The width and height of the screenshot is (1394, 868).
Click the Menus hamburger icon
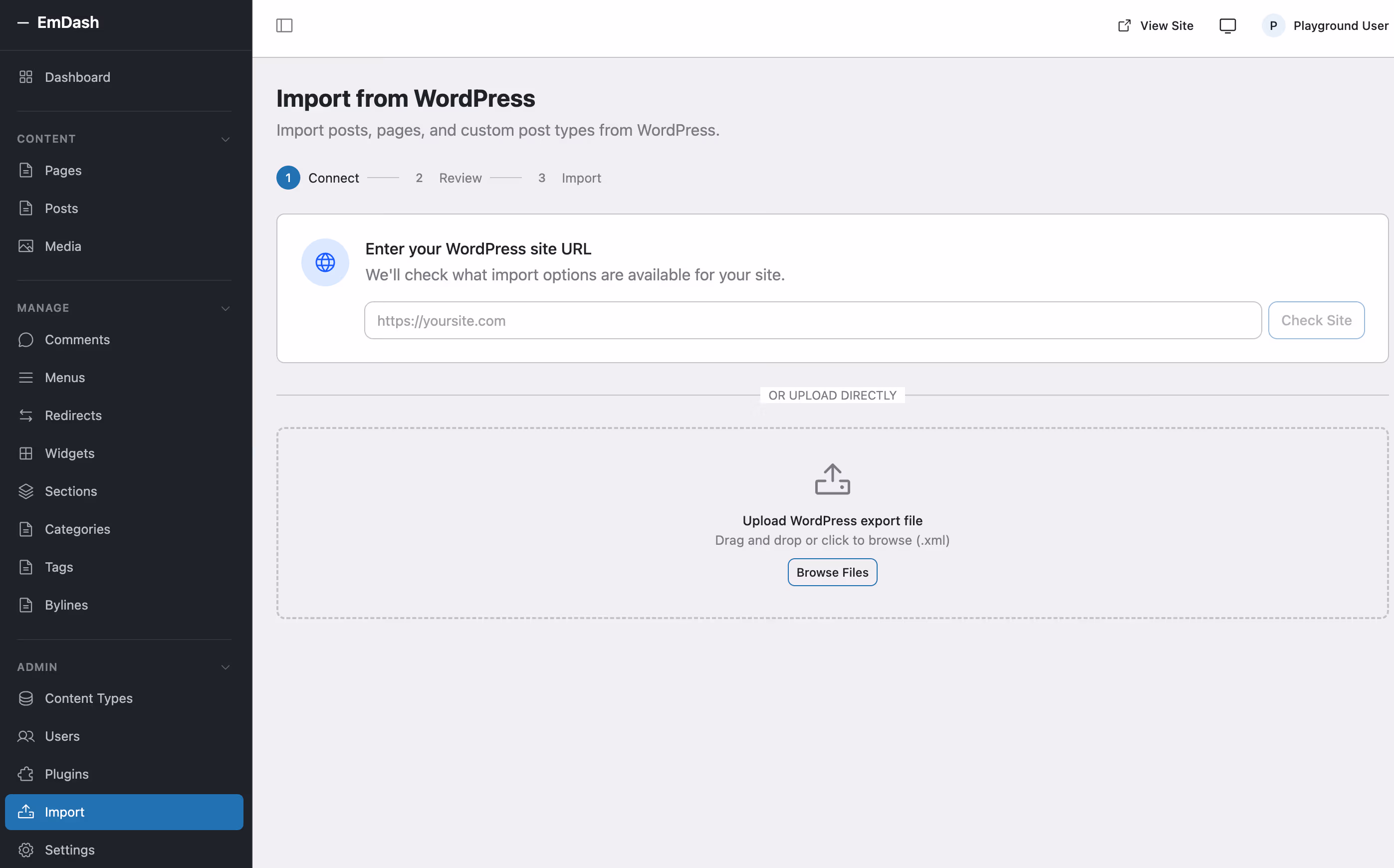point(26,378)
